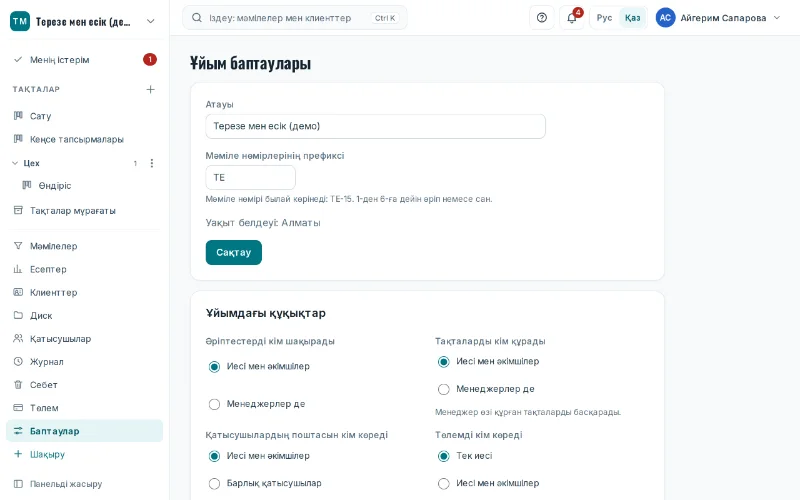Open Менің істерім in sidebar
Image resolution: width=800 pixels, height=500 pixels.
(85, 60)
